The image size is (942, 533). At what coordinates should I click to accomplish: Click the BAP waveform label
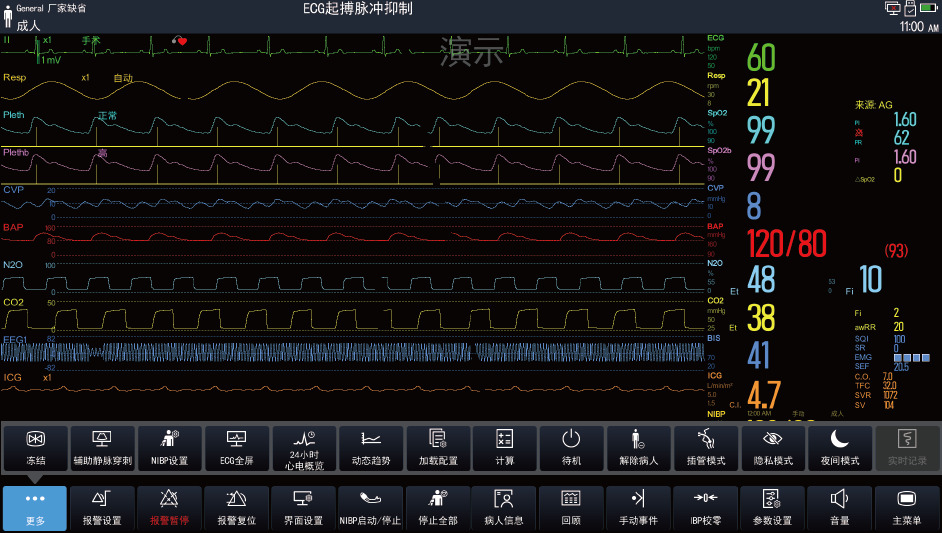13,227
